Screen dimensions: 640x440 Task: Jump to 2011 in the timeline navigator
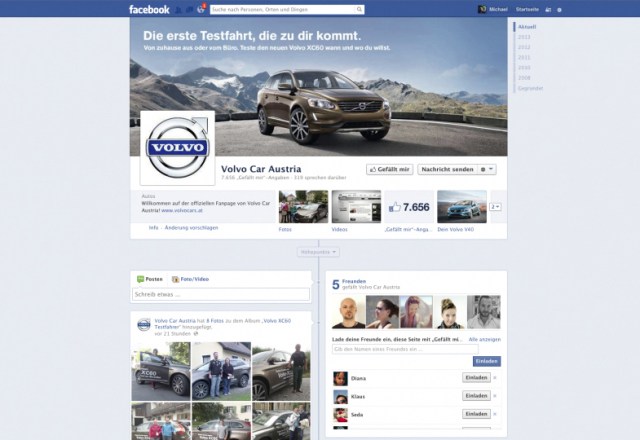(524, 58)
